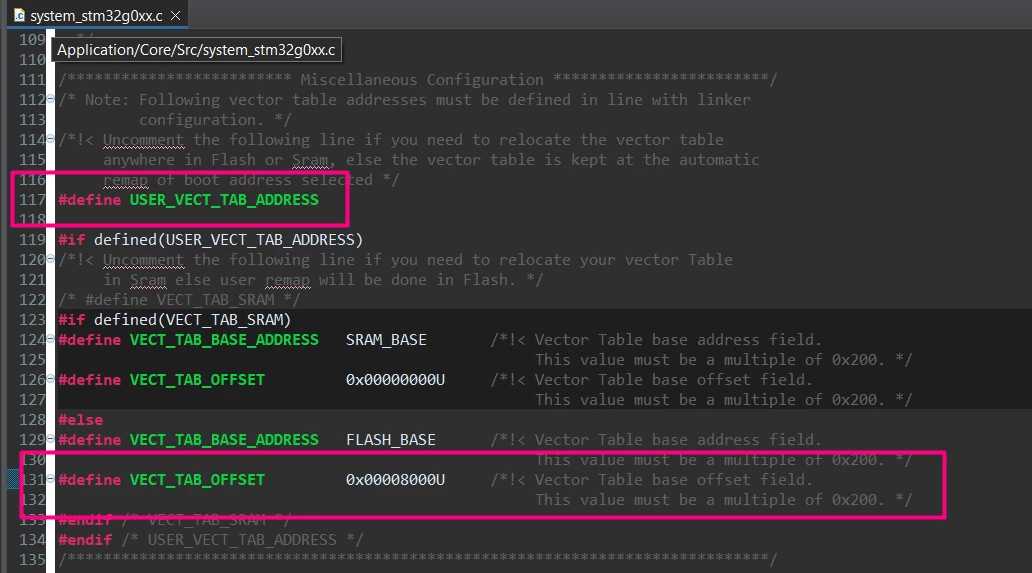Click the C file icon on the tab

coord(19,15)
